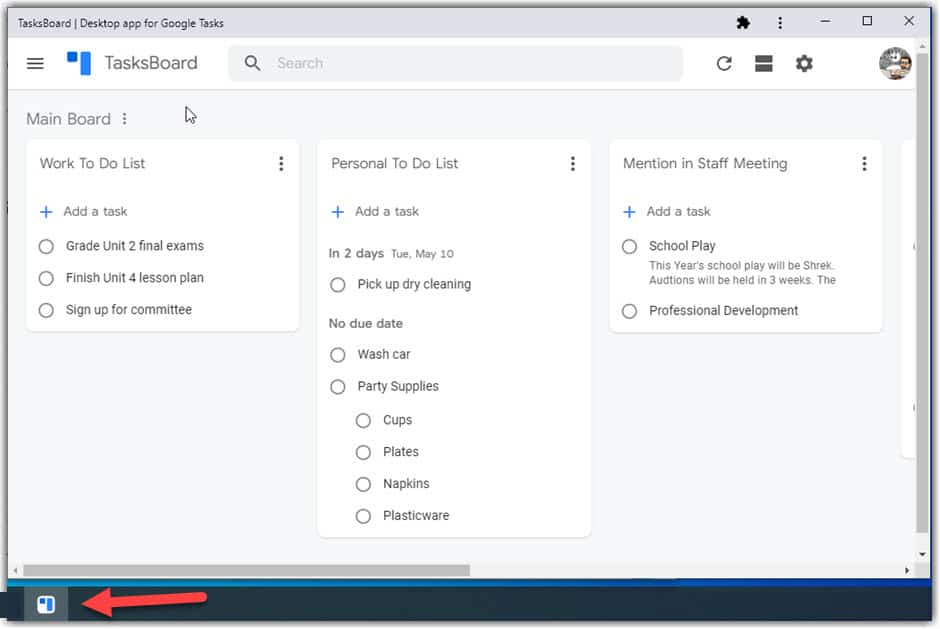
Task: Open the hamburger navigation menu
Action: point(35,63)
